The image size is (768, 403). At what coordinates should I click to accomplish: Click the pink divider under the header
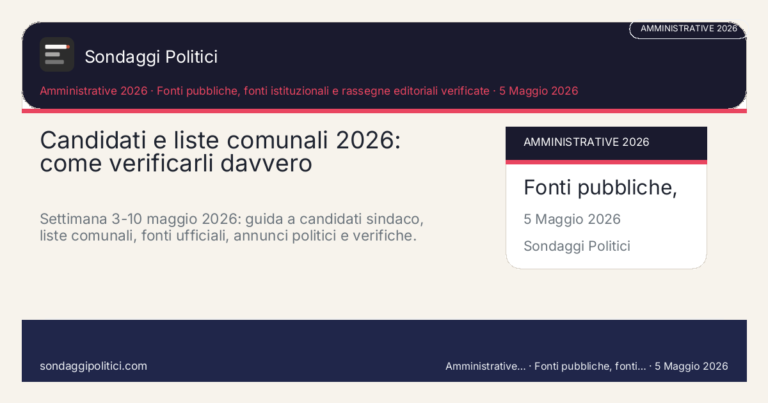pyautogui.click(x=384, y=111)
